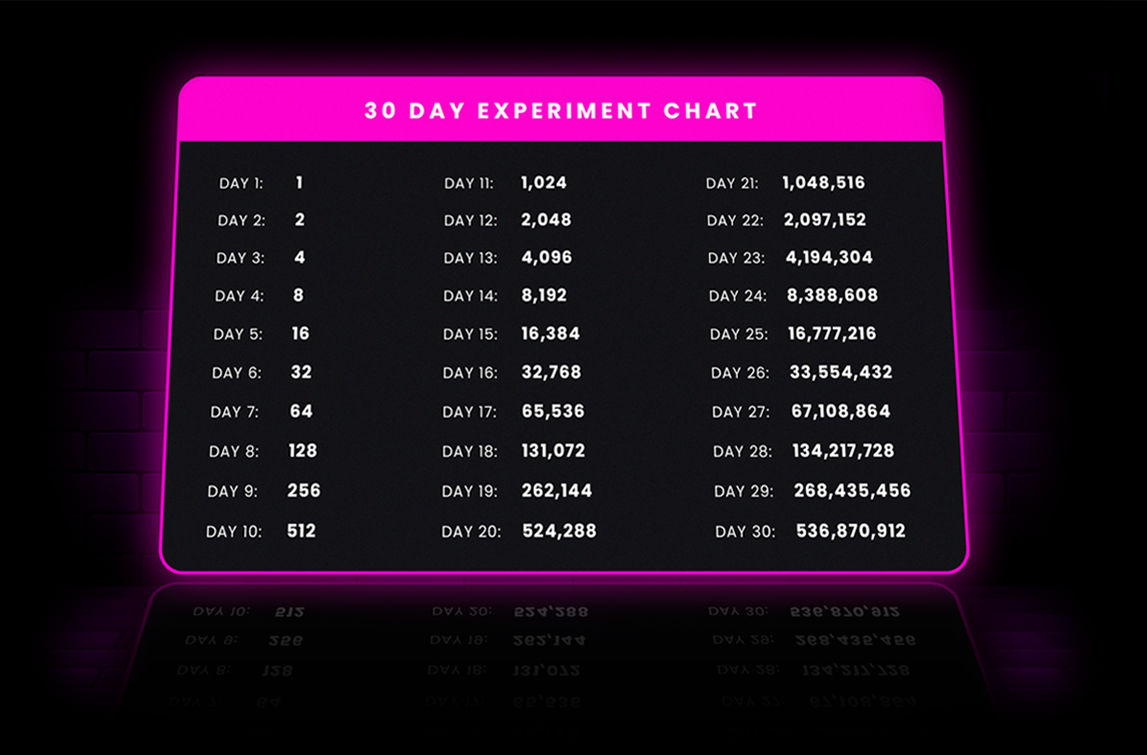1147x755 pixels.
Task: Select the Day 29 label
Action: (x=744, y=491)
